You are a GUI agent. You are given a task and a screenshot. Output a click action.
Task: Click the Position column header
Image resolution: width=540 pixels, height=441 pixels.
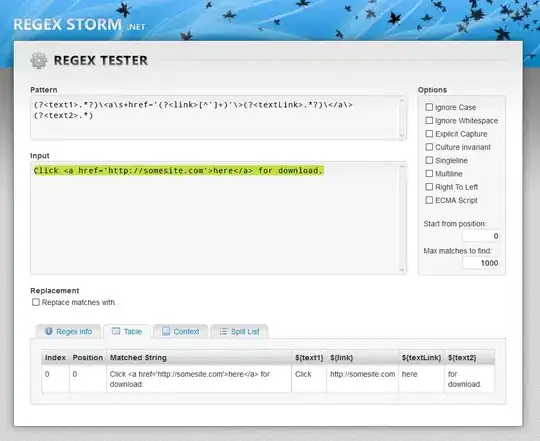[x=88, y=358]
